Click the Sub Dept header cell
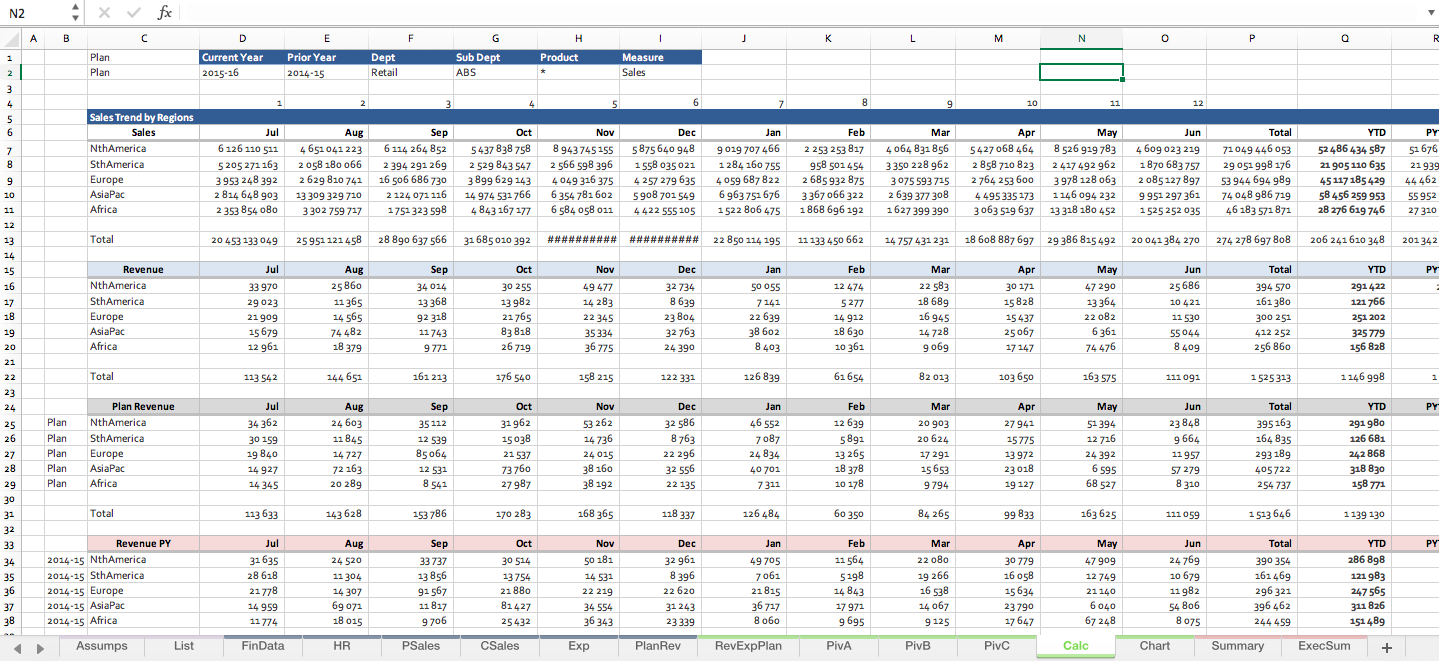The width and height of the screenshot is (1439, 661). tap(495, 57)
